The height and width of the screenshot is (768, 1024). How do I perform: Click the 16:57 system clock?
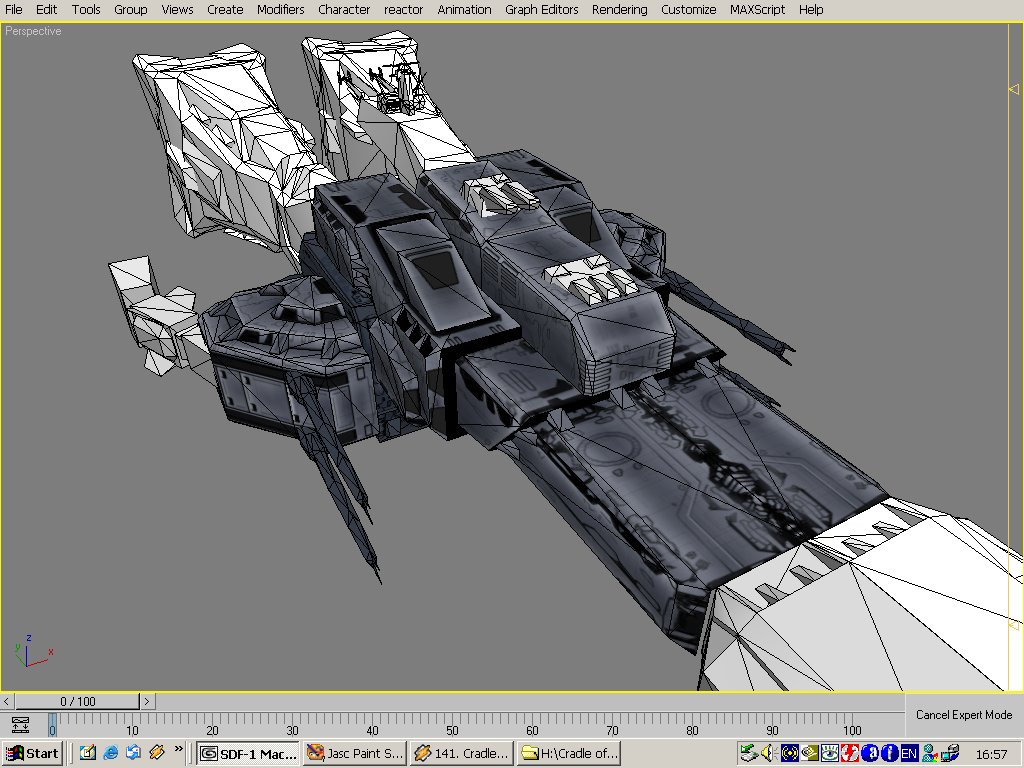click(x=991, y=754)
